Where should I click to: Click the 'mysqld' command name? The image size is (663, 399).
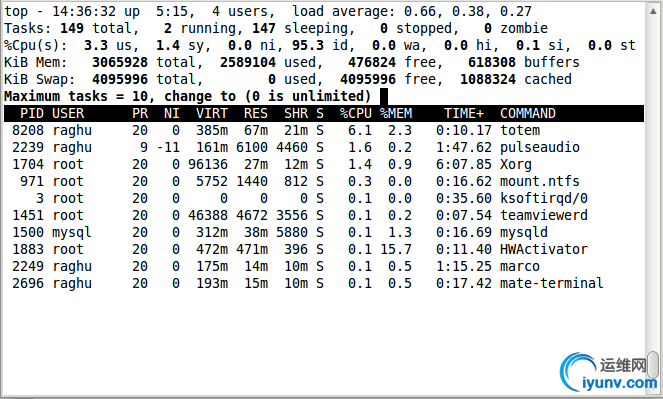point(523,232)
